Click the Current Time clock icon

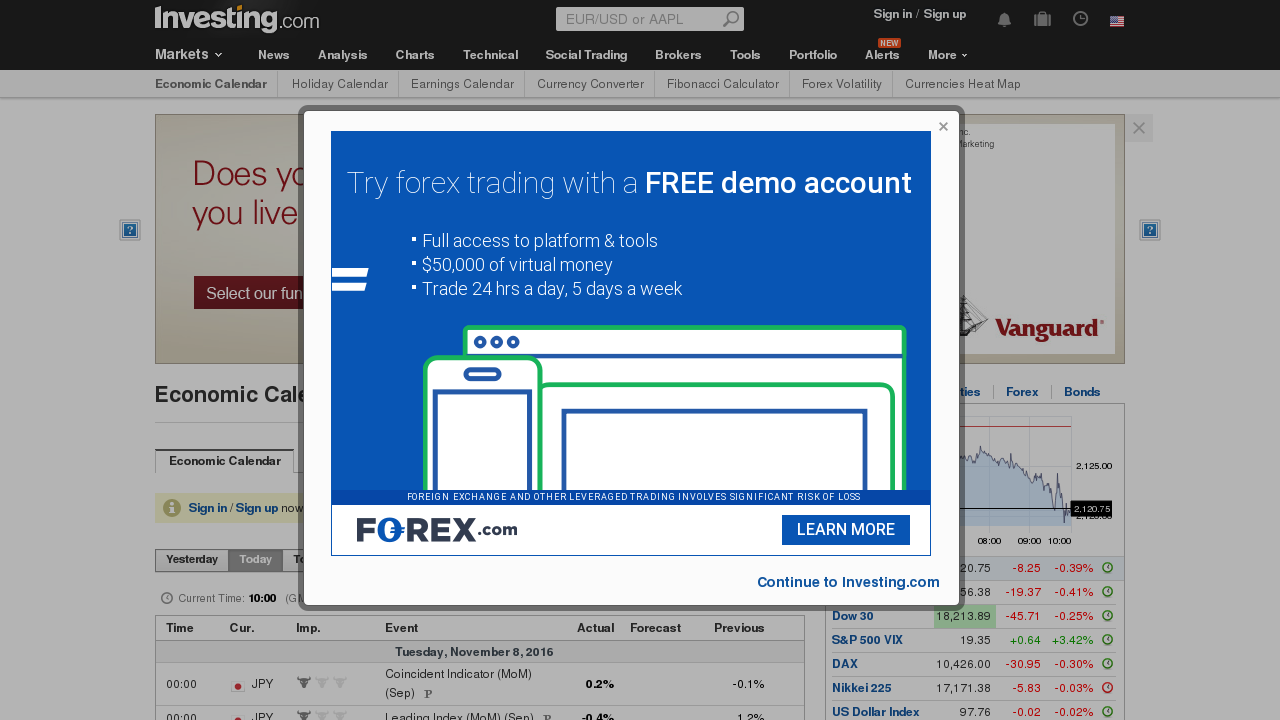167,598
